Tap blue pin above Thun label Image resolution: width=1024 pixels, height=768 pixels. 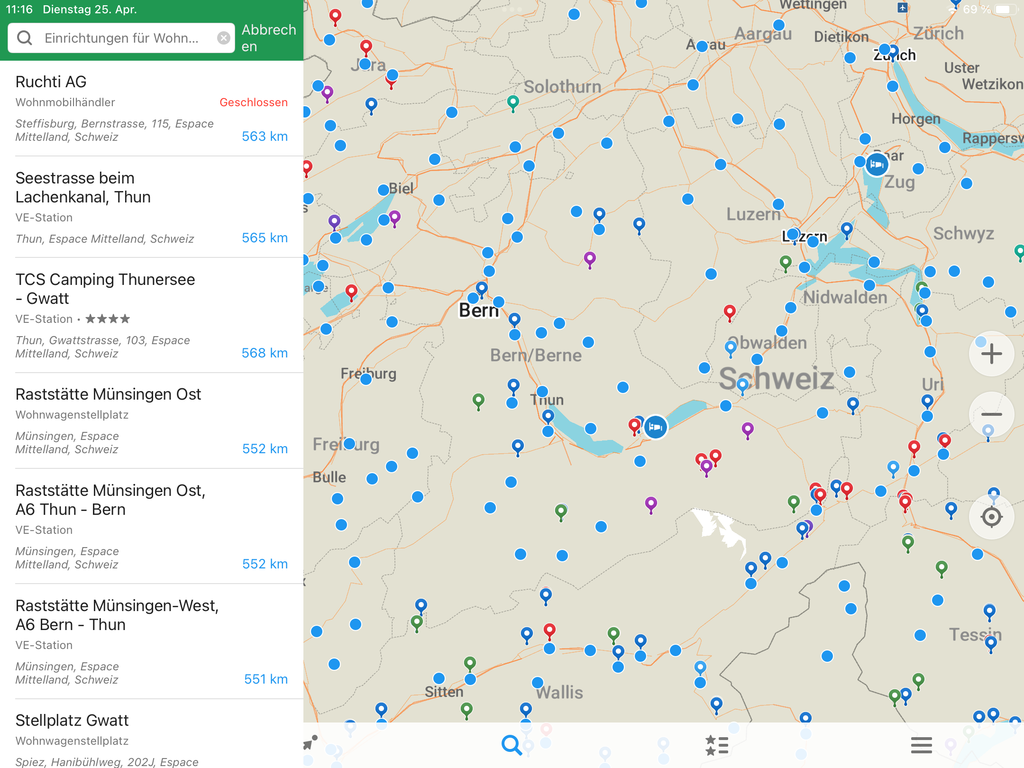513,387
